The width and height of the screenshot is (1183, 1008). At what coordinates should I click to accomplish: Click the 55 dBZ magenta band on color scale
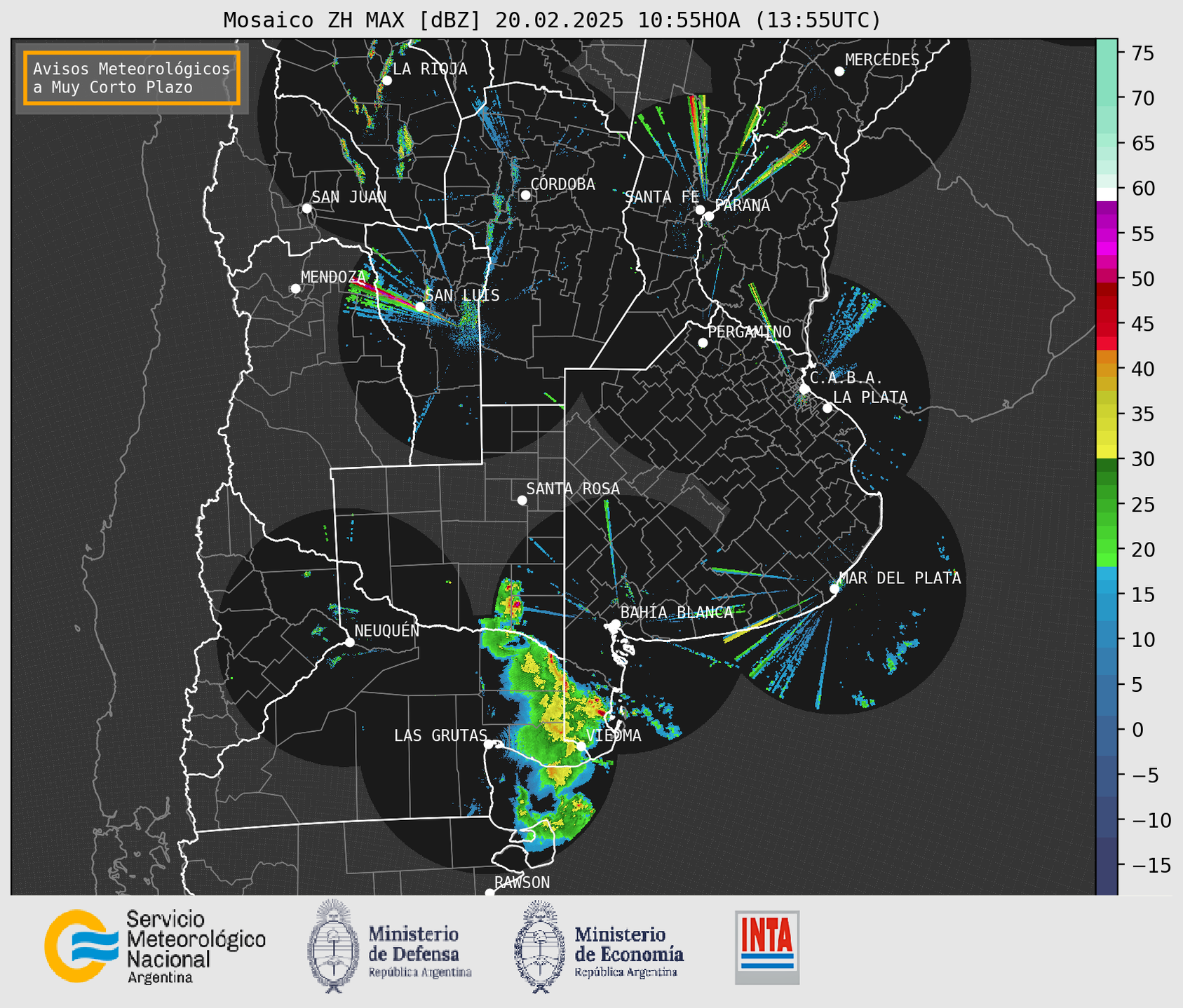1107,234
